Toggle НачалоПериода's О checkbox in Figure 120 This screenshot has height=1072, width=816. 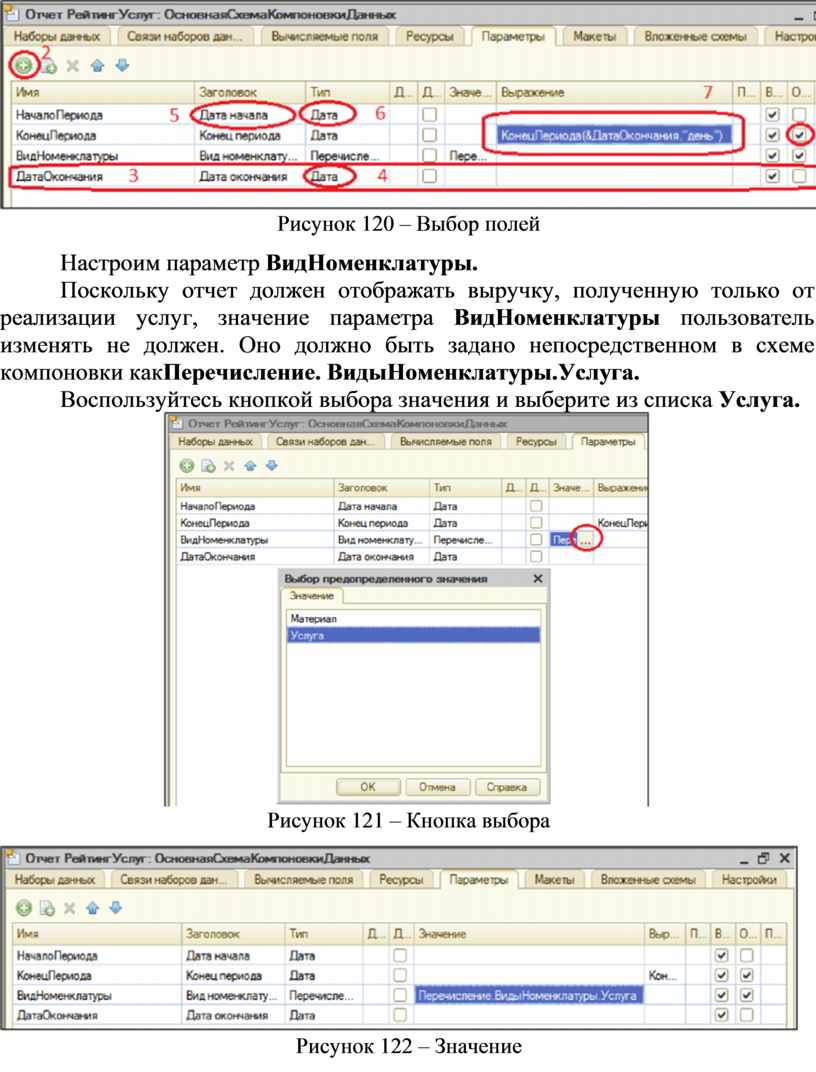pos(799,114)
